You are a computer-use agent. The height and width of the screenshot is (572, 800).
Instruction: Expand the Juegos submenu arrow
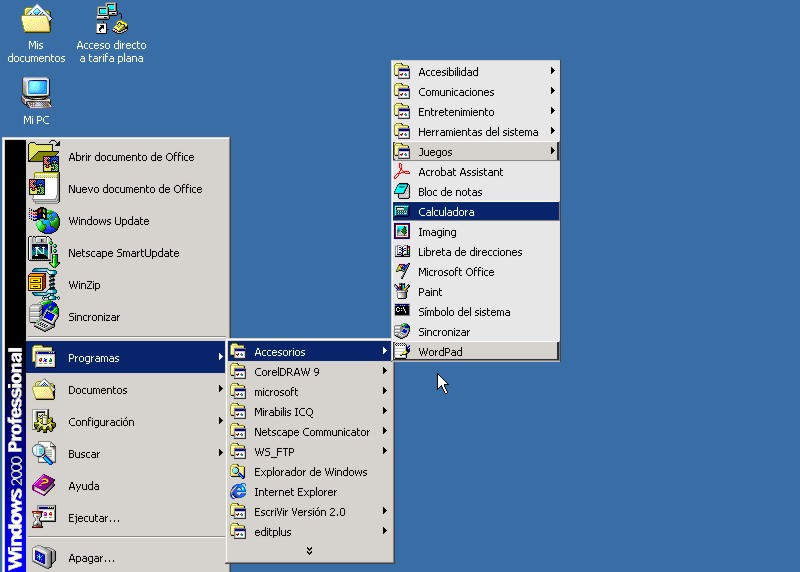[553, 151]
